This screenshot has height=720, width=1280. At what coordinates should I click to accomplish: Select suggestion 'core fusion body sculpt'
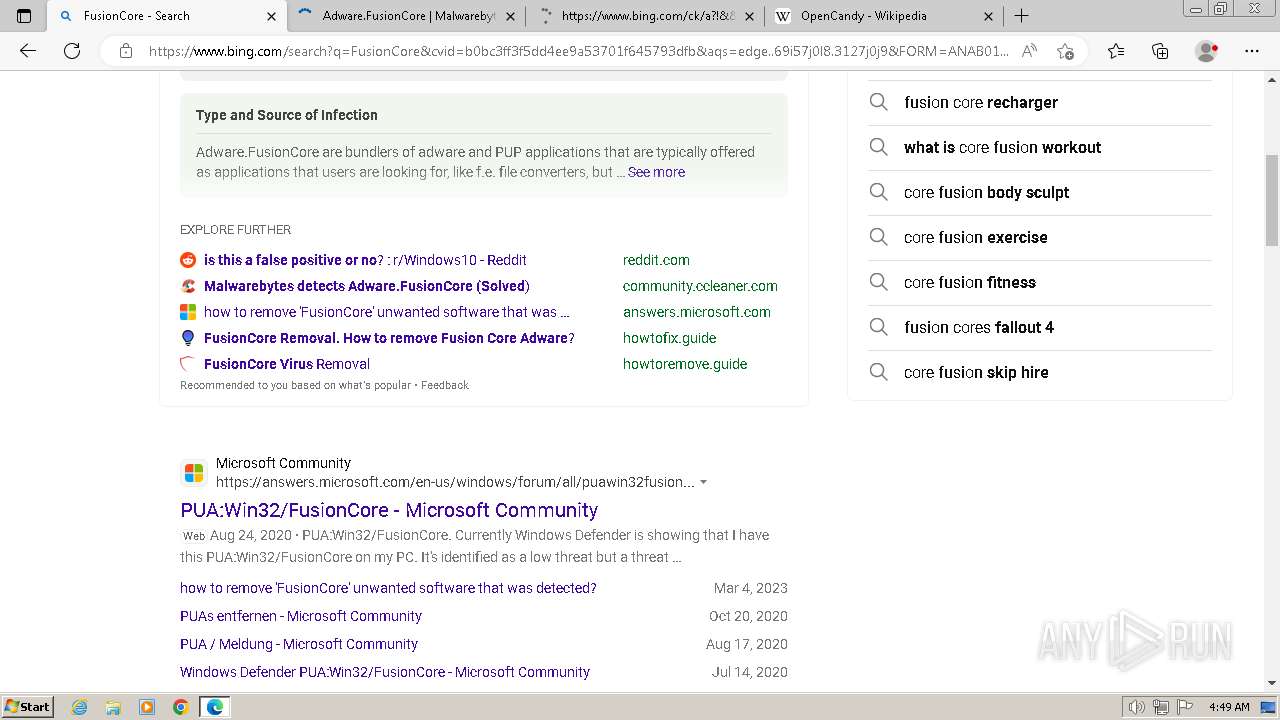click(x=986, y=192)
